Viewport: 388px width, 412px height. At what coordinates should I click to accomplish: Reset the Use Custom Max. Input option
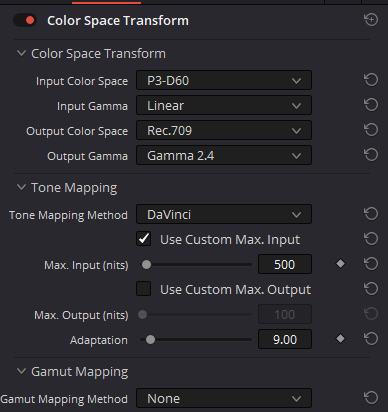(371, 239)
